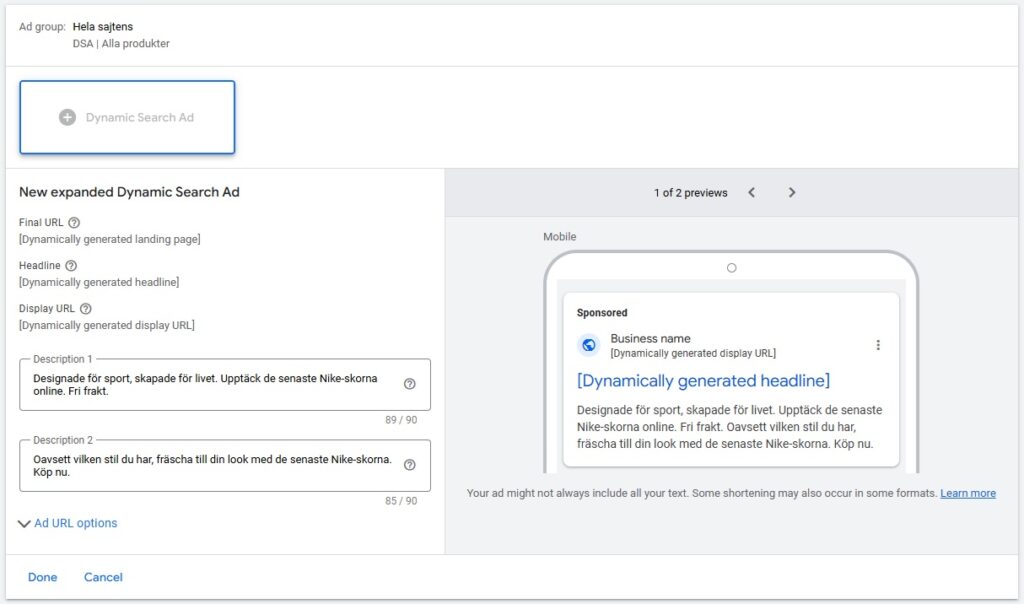Click the Cancel button

[103, 577]
